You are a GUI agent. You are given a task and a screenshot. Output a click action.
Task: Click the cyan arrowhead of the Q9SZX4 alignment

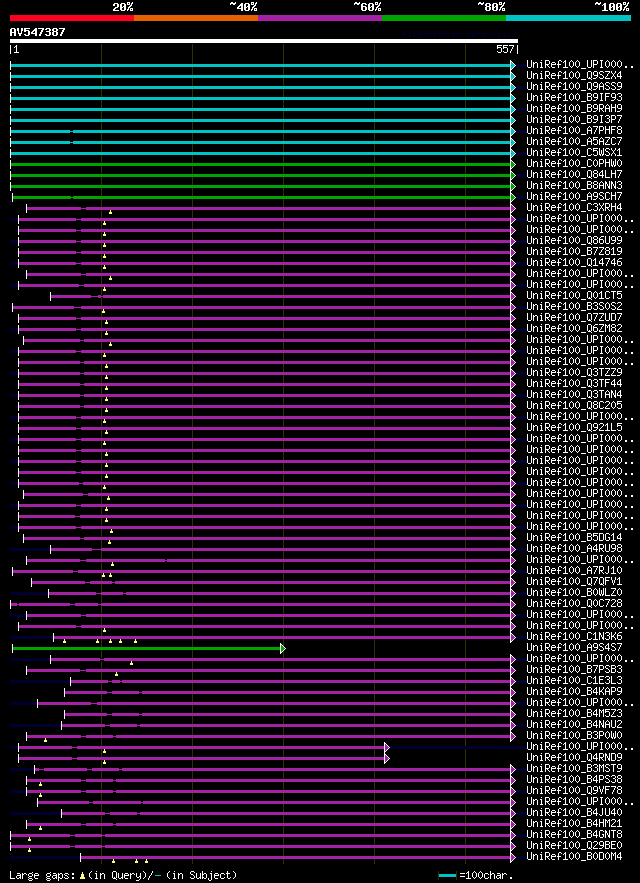[513, 77]
